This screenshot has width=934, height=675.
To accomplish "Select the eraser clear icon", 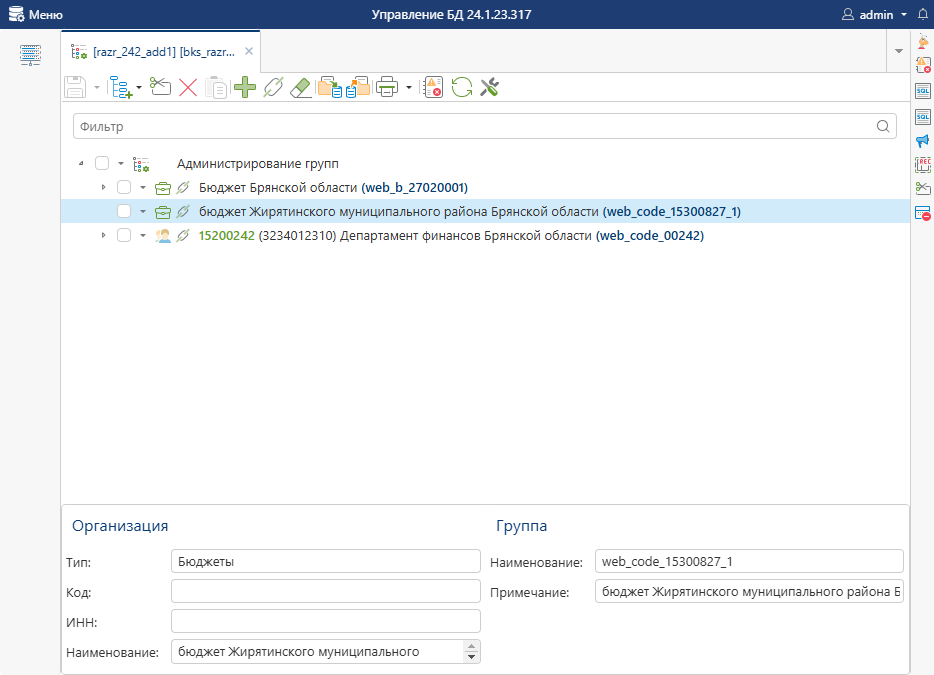I will (x=301, y=88).
